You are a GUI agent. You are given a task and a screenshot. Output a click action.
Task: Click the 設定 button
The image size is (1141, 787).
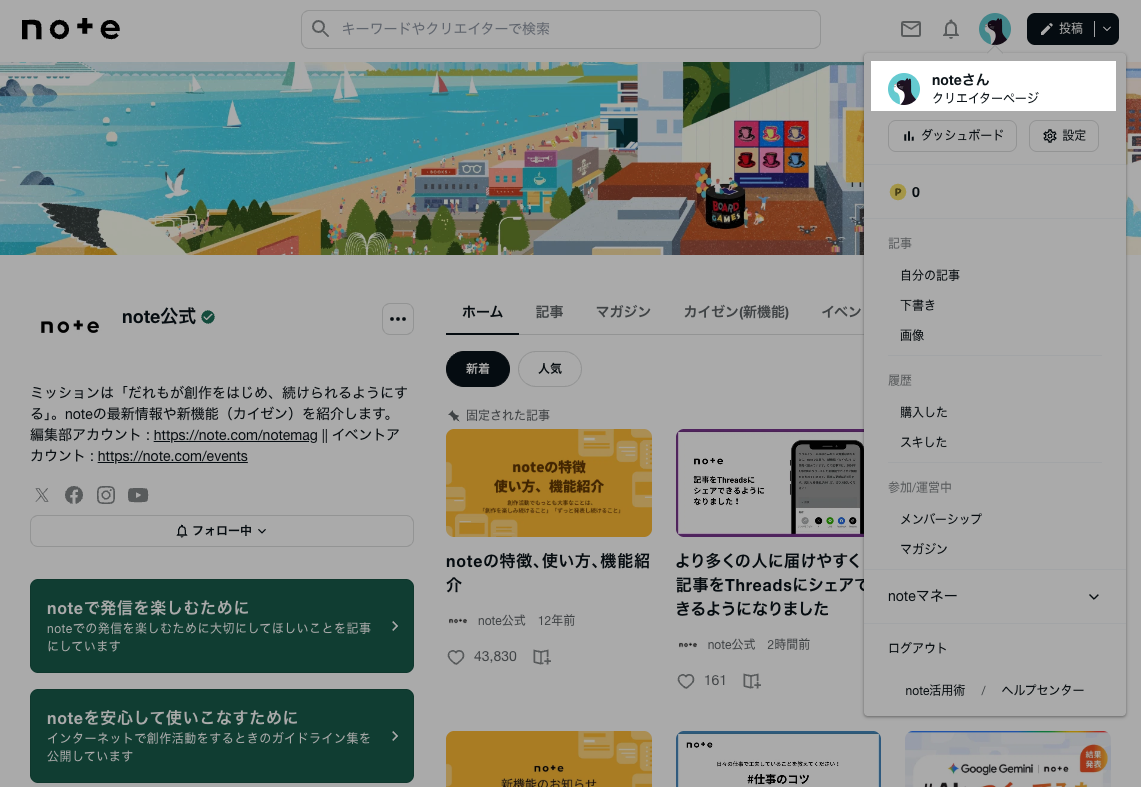tap(1063, 136)
